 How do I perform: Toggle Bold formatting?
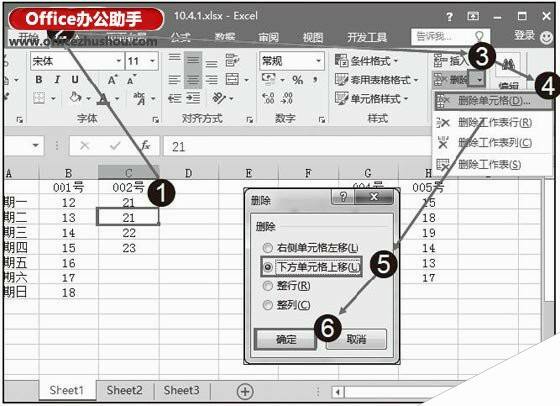coord(39,80)
